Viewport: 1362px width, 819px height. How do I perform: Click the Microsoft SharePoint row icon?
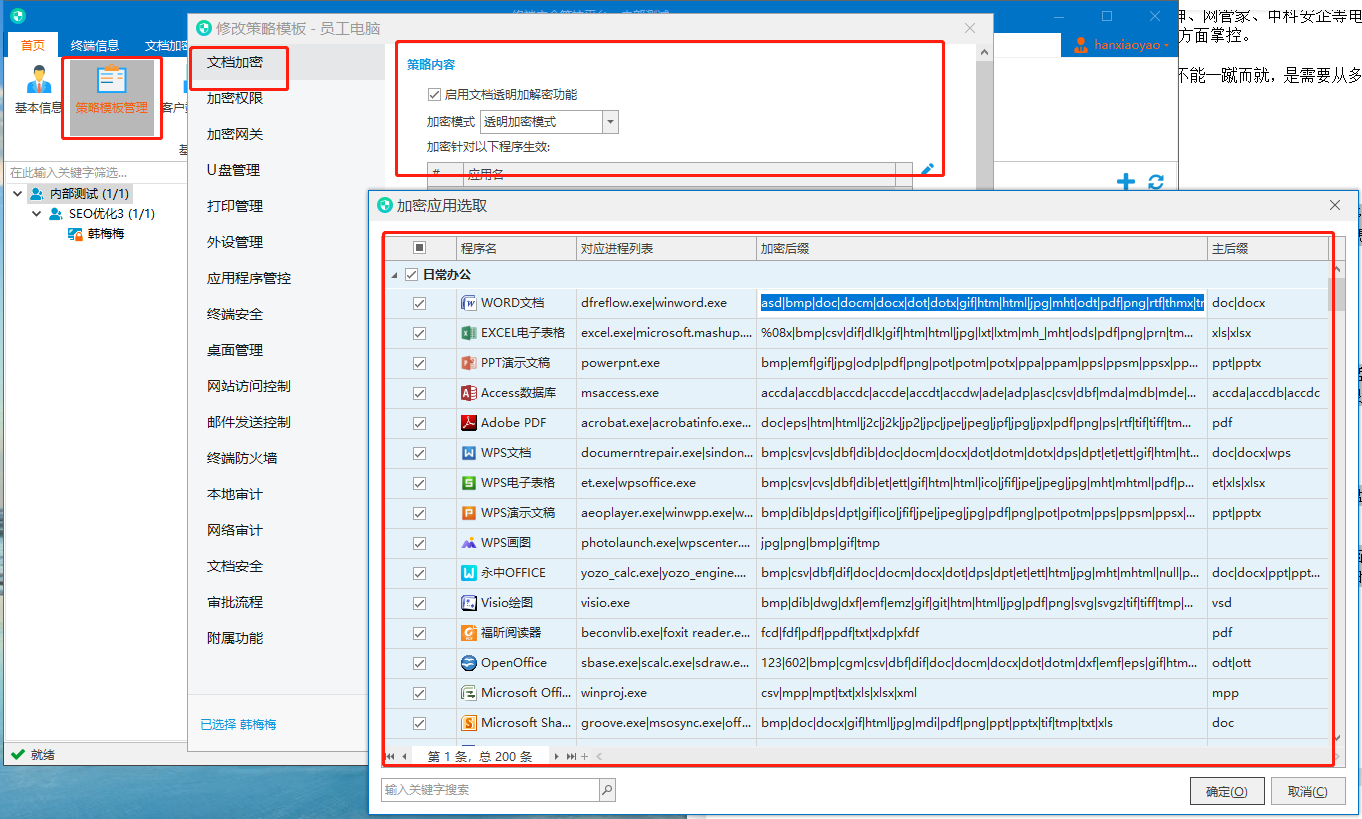[468, 723]
